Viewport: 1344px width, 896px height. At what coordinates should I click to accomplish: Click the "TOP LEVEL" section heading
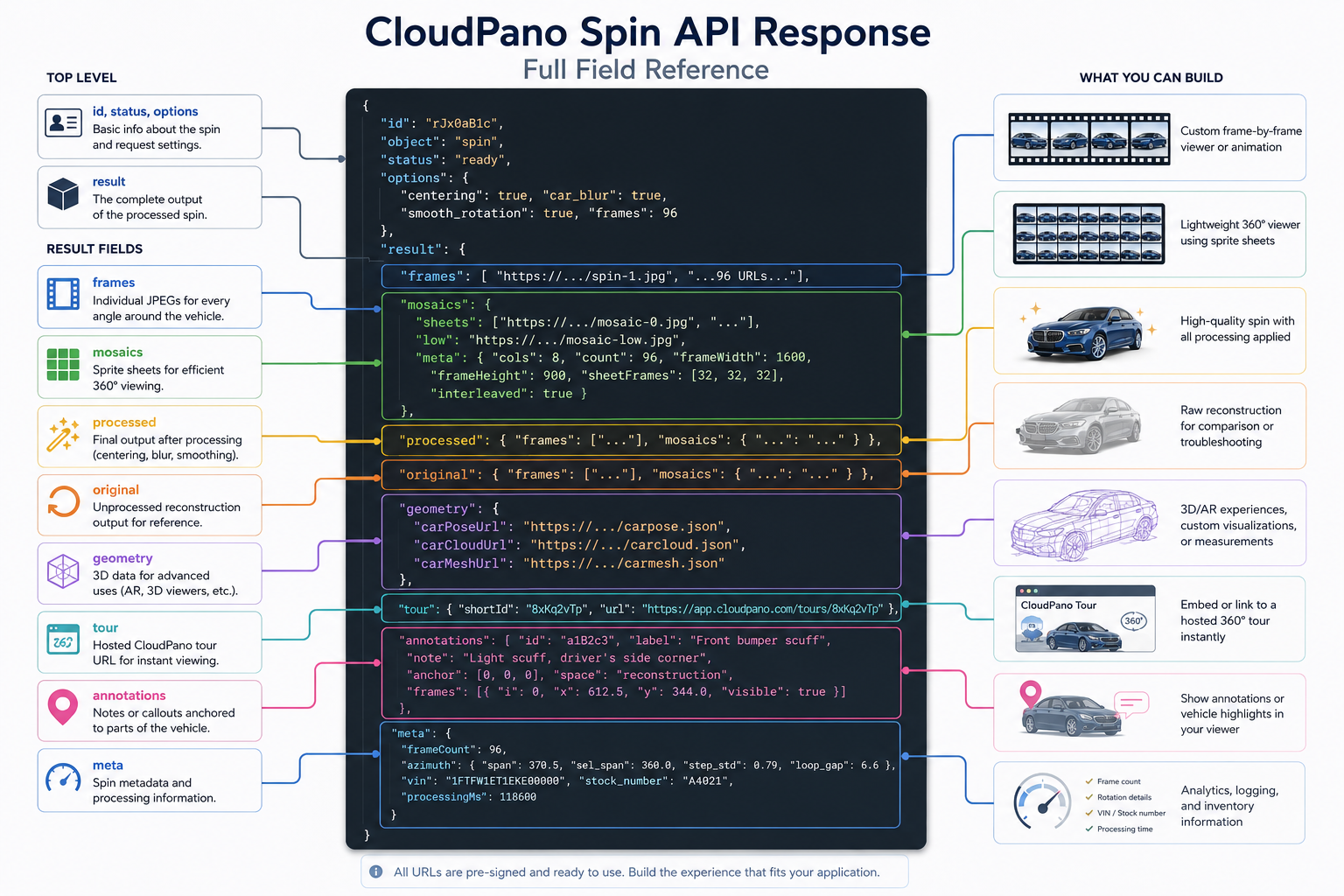[x=81, y=78]
